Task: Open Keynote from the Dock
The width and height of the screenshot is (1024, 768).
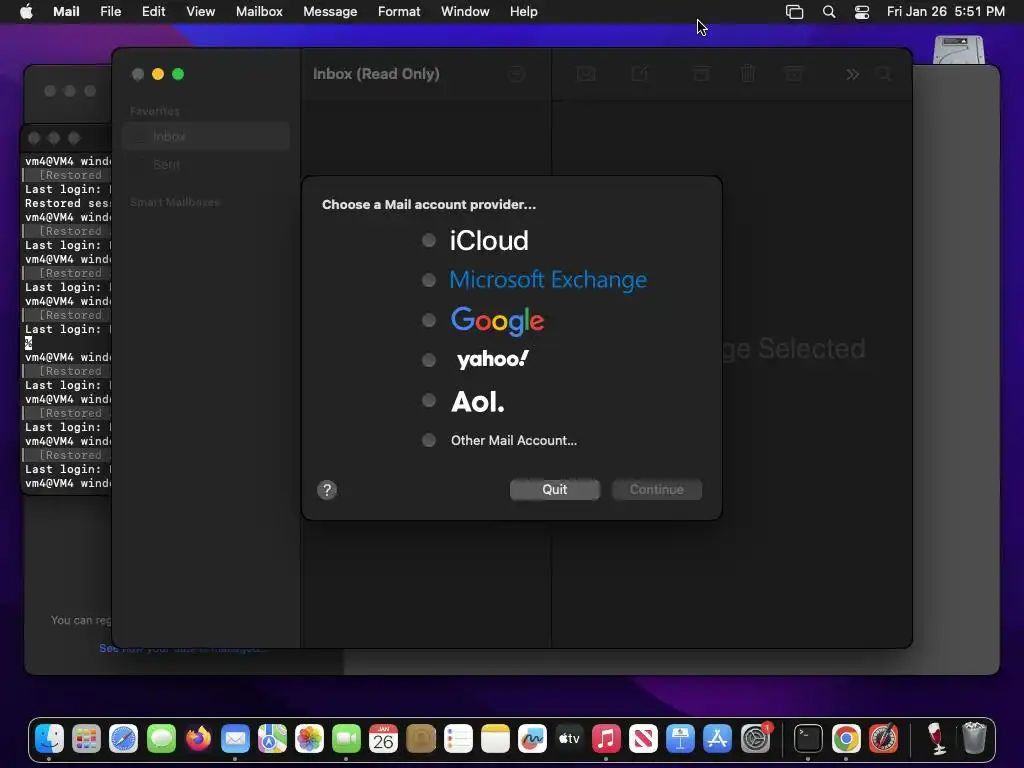Action: (680, 739)
